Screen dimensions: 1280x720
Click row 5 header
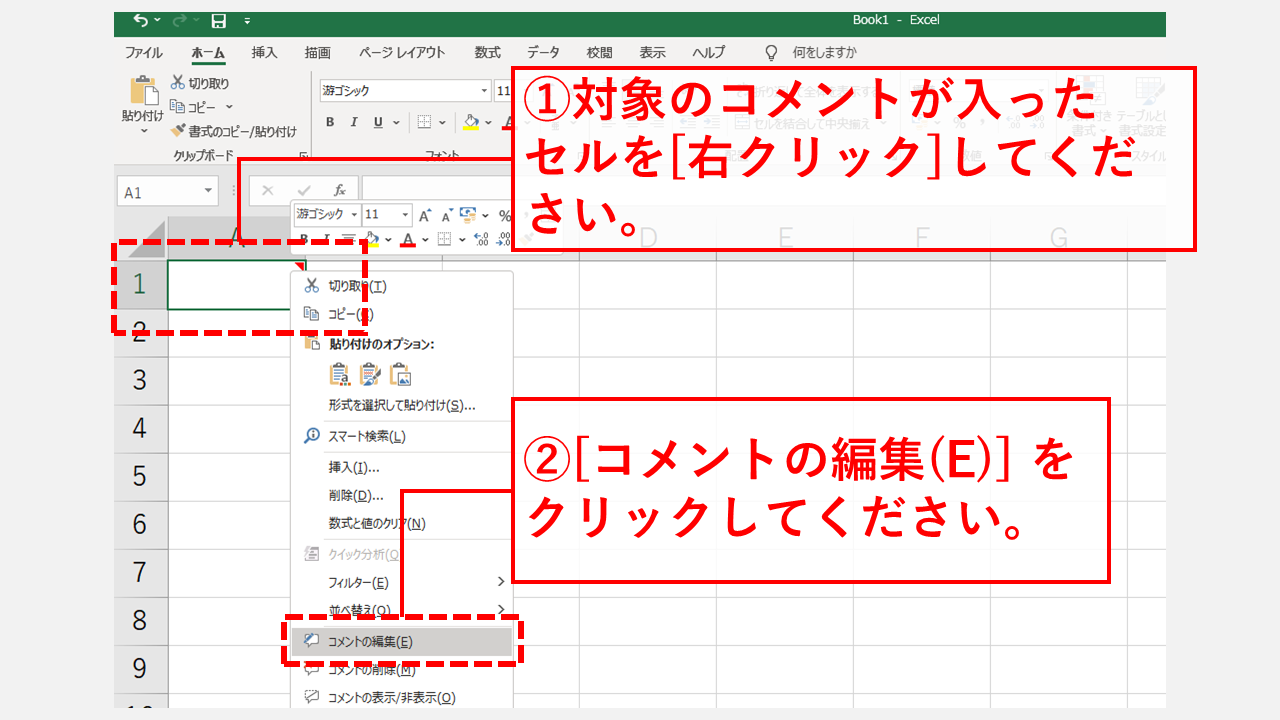pos(140,476)
